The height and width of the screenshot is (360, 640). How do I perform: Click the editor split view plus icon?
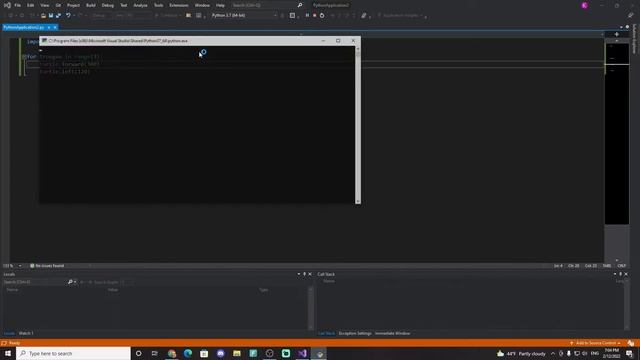[617, 34]
